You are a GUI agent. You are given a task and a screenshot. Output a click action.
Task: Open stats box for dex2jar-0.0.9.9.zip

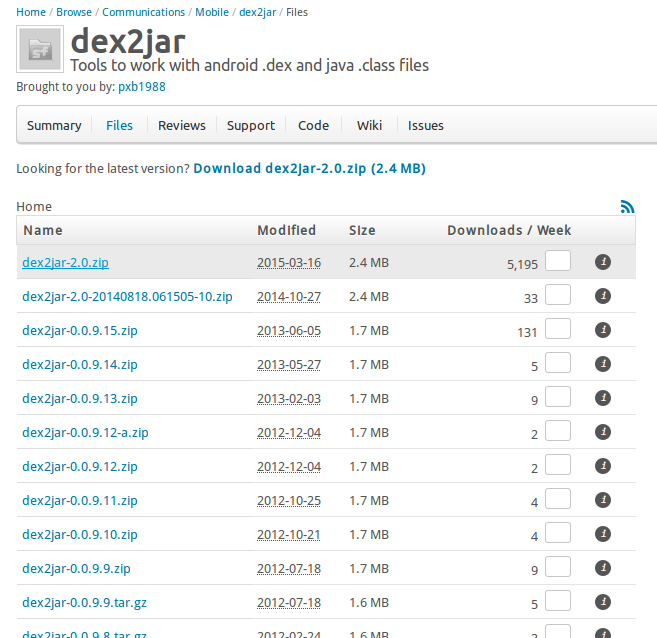(x=558, y=566)
